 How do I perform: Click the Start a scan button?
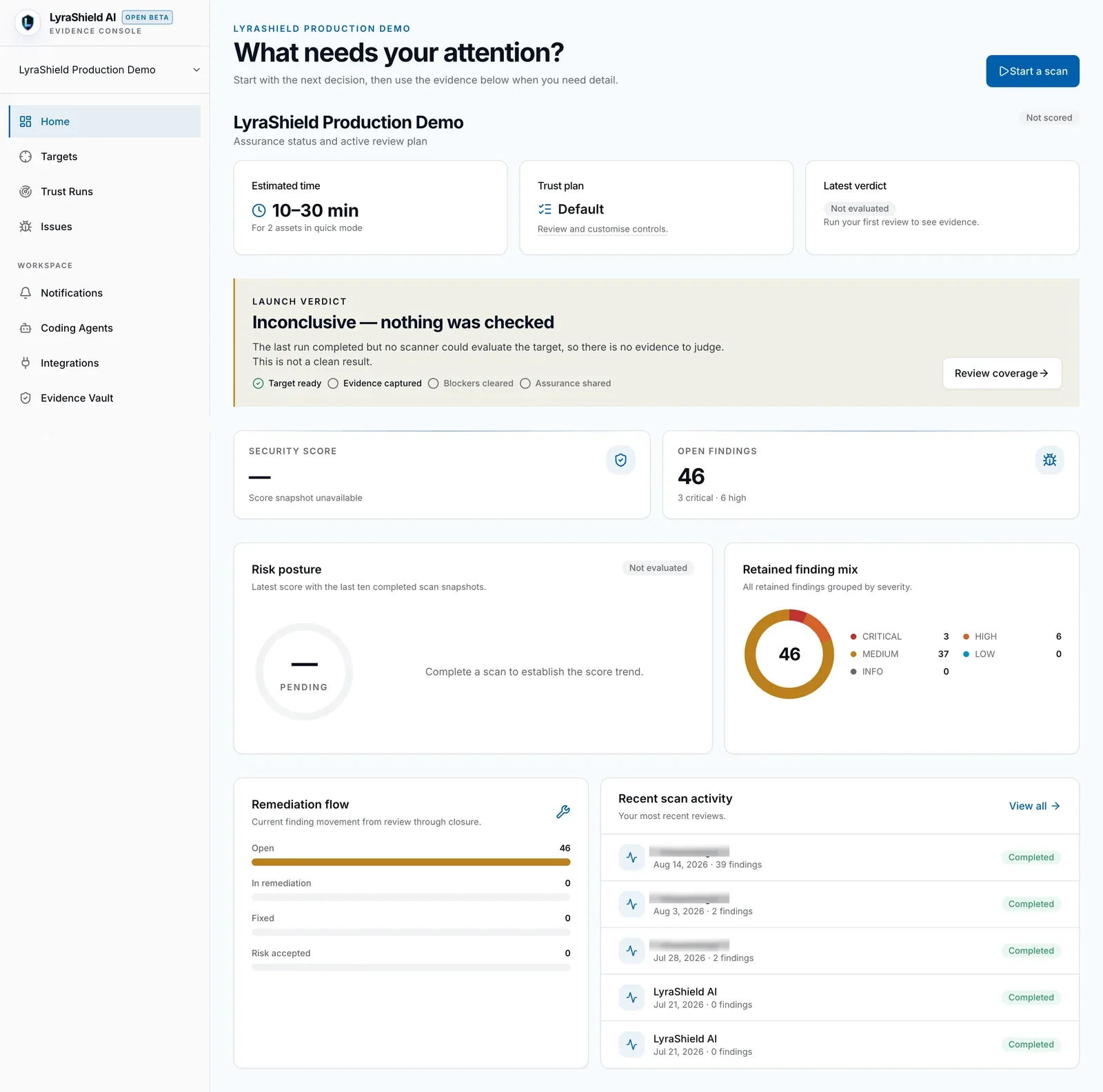pos(1033,71)
